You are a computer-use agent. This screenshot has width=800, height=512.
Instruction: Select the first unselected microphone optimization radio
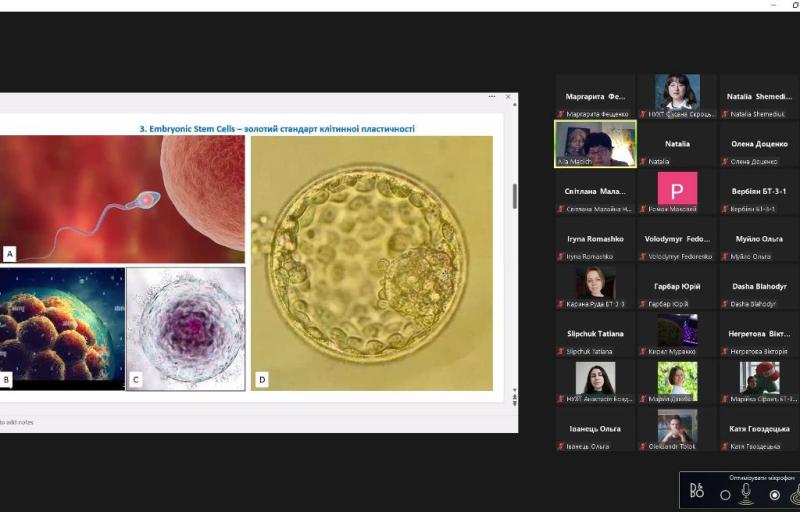click(x=725, y=495)
